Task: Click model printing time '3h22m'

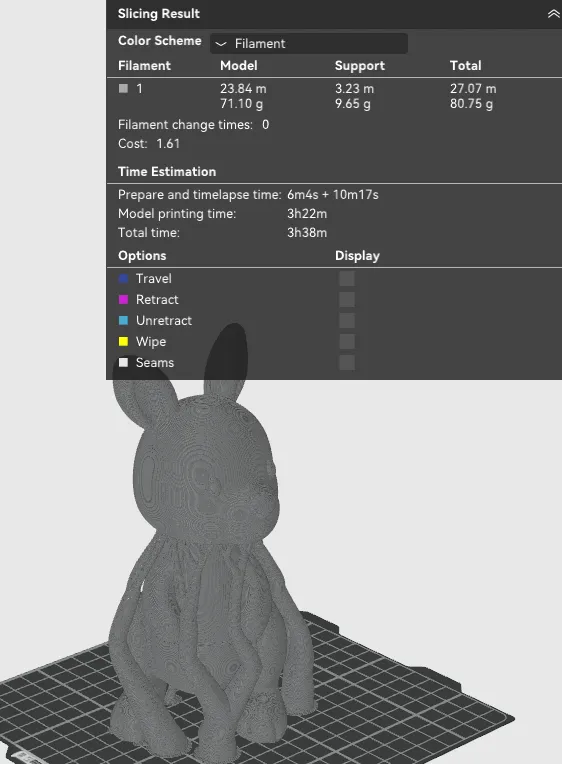Action: tap(307, 213)
